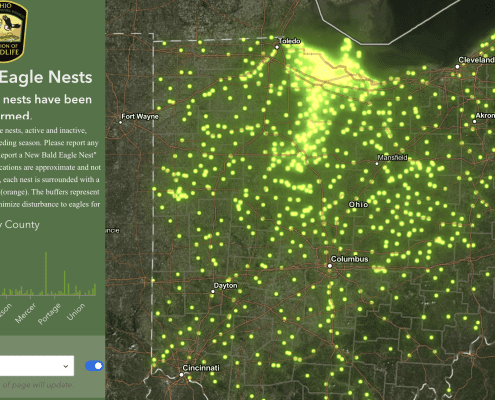Viewport: 495px width, 400px height.
Task: Click the Eagle Nests heading
Action: (46, 77)
